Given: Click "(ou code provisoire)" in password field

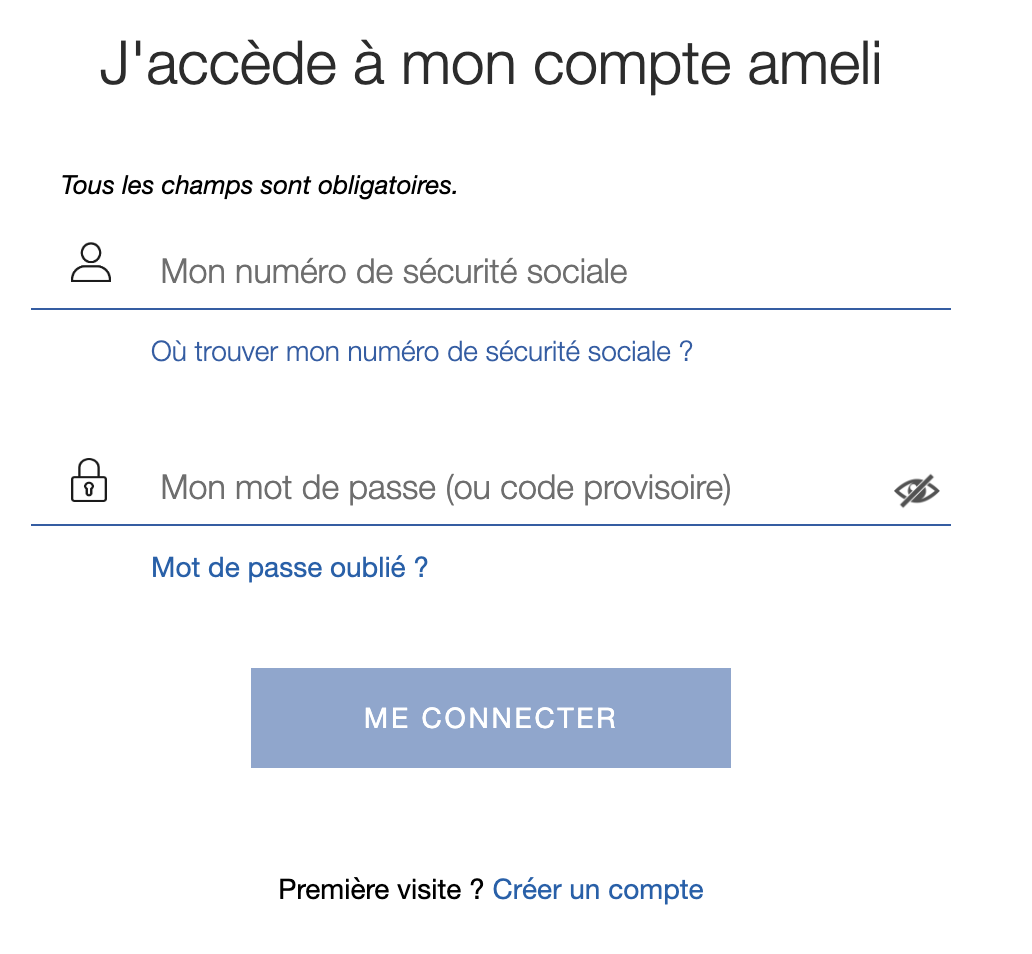Looking at the screenshot, I should click(588, 489).
